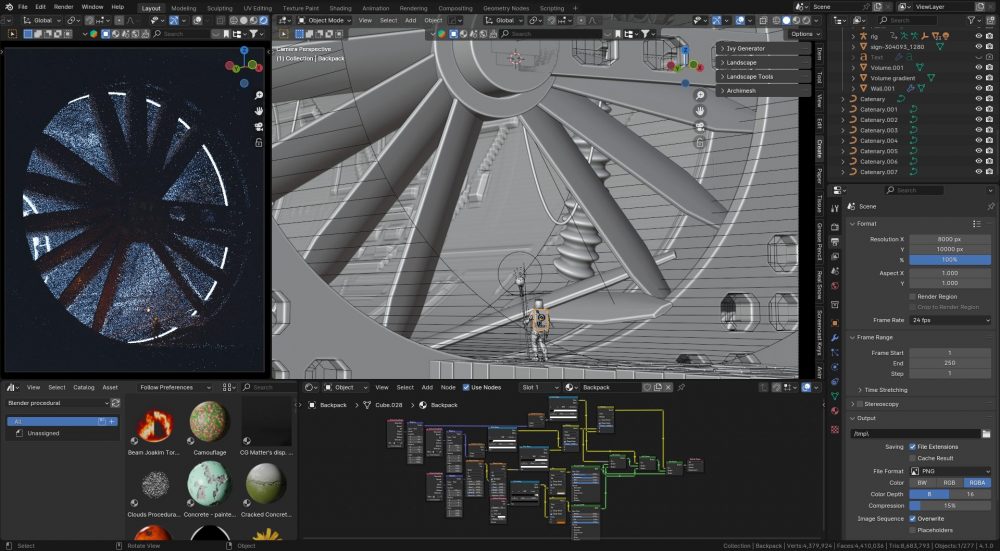
Task: Open the Modifiers wrench properties tab
Action: [834, 339]
